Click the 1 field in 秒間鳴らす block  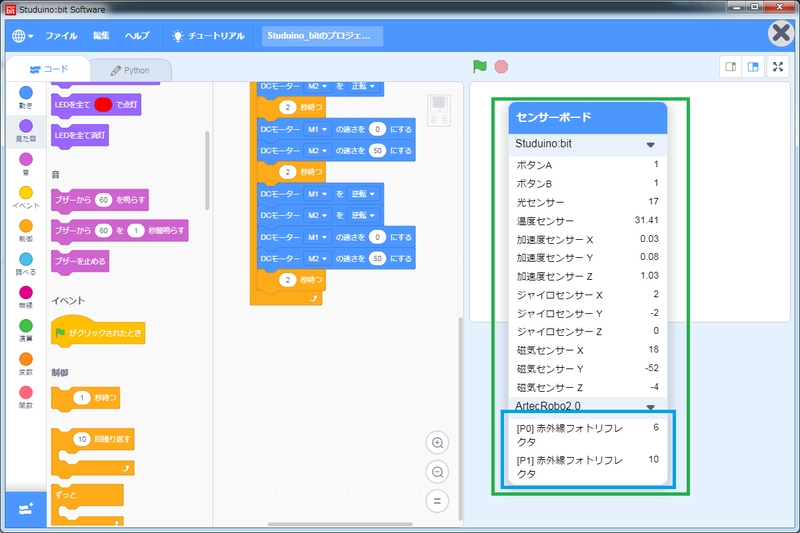[136, 231]
